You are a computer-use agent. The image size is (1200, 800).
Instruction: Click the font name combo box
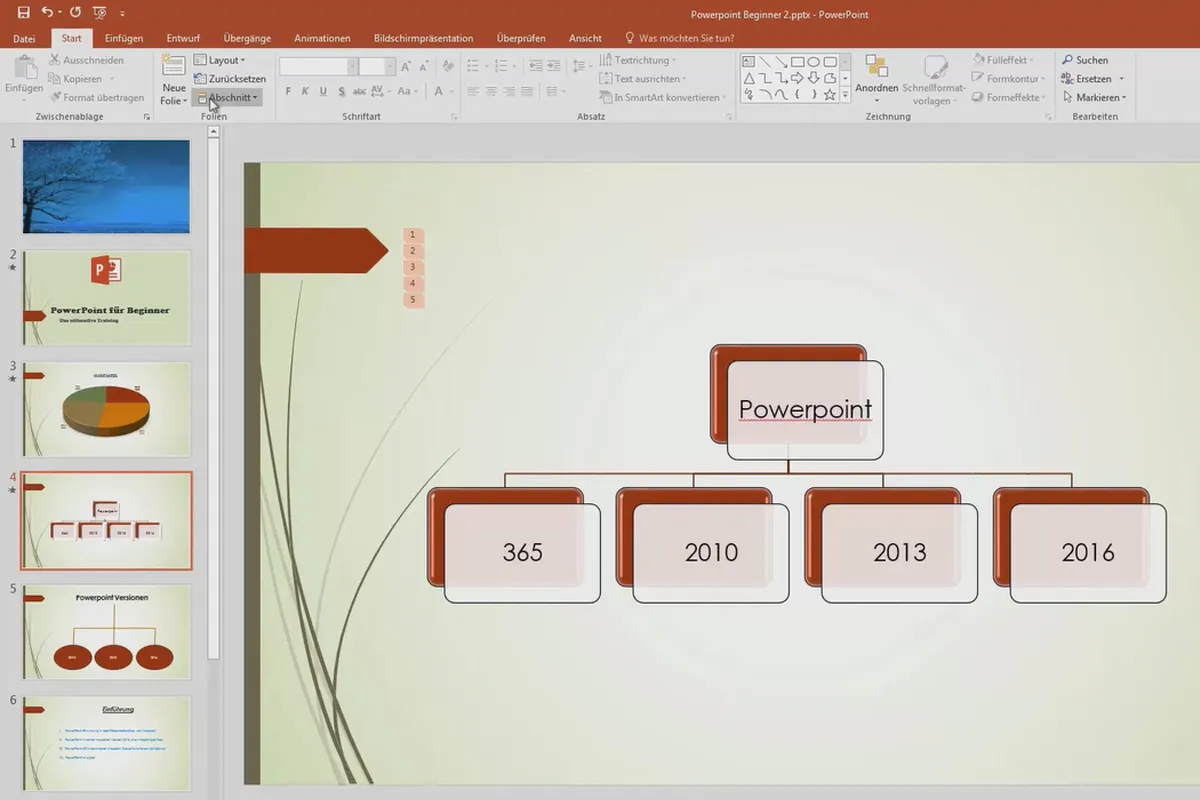coord(318,66)
